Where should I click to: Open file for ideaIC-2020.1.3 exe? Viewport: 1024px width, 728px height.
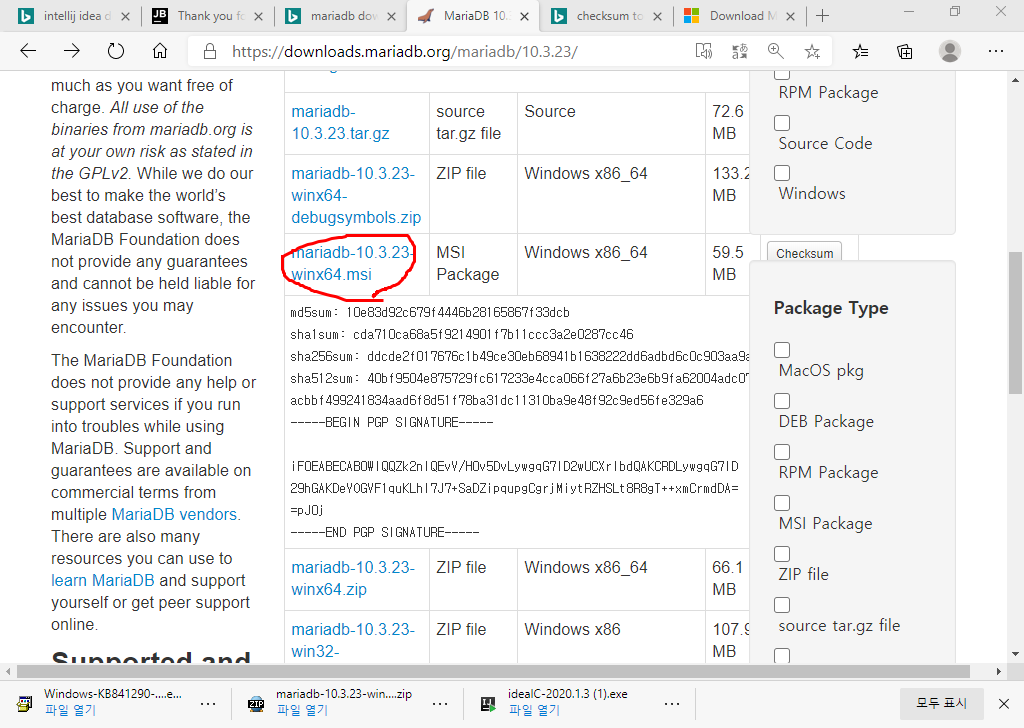(534, 710)
